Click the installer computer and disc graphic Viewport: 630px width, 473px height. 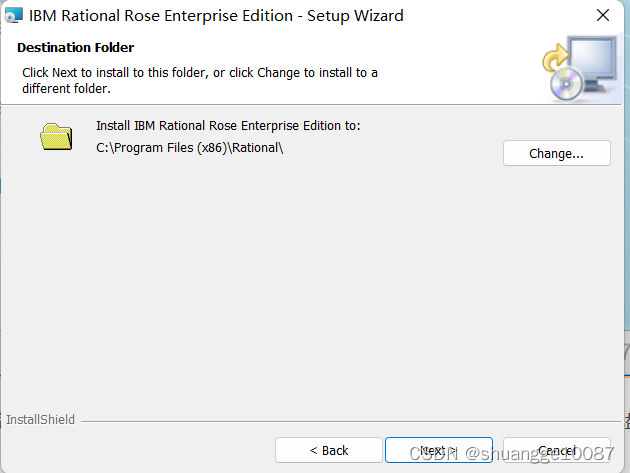(580, 68)
